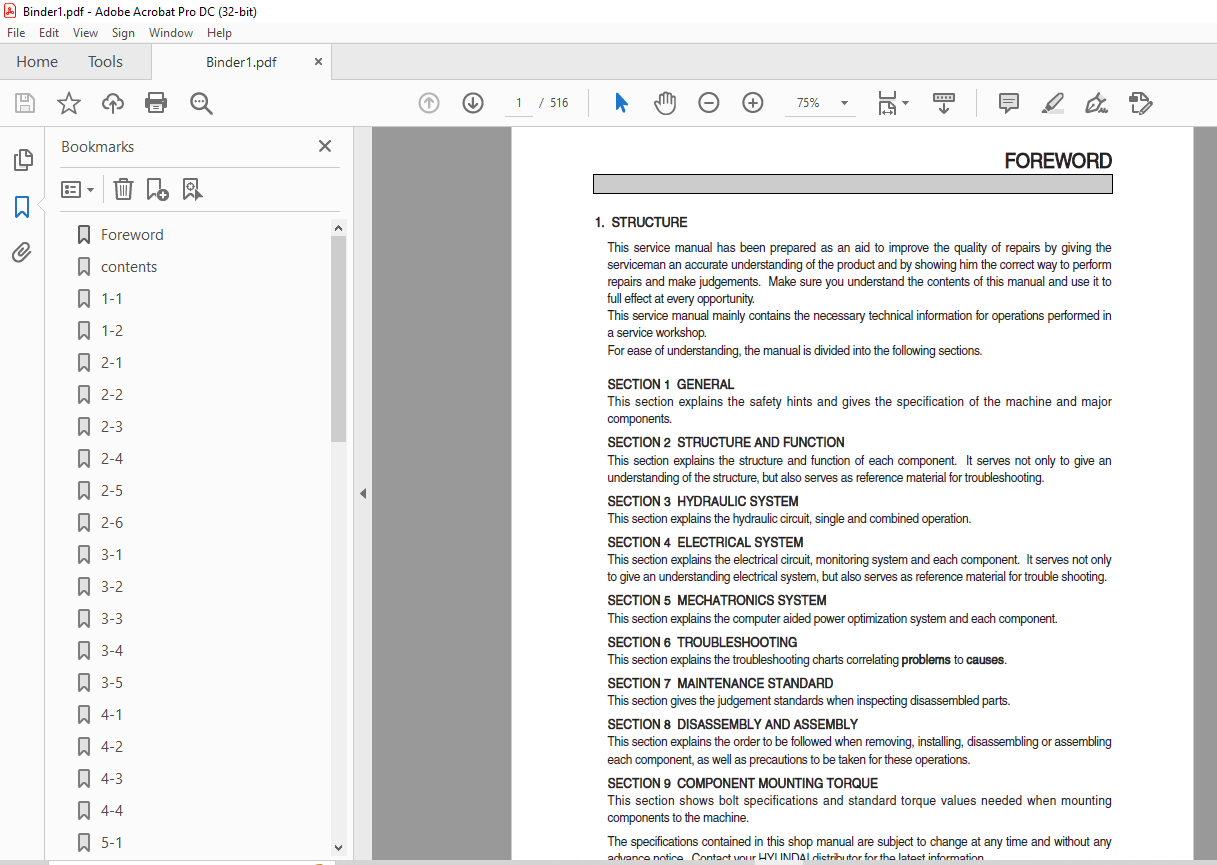Open the Find text search tool
Image resolution: width=1217 pixels, height=865 pixels.
[201, 103]
